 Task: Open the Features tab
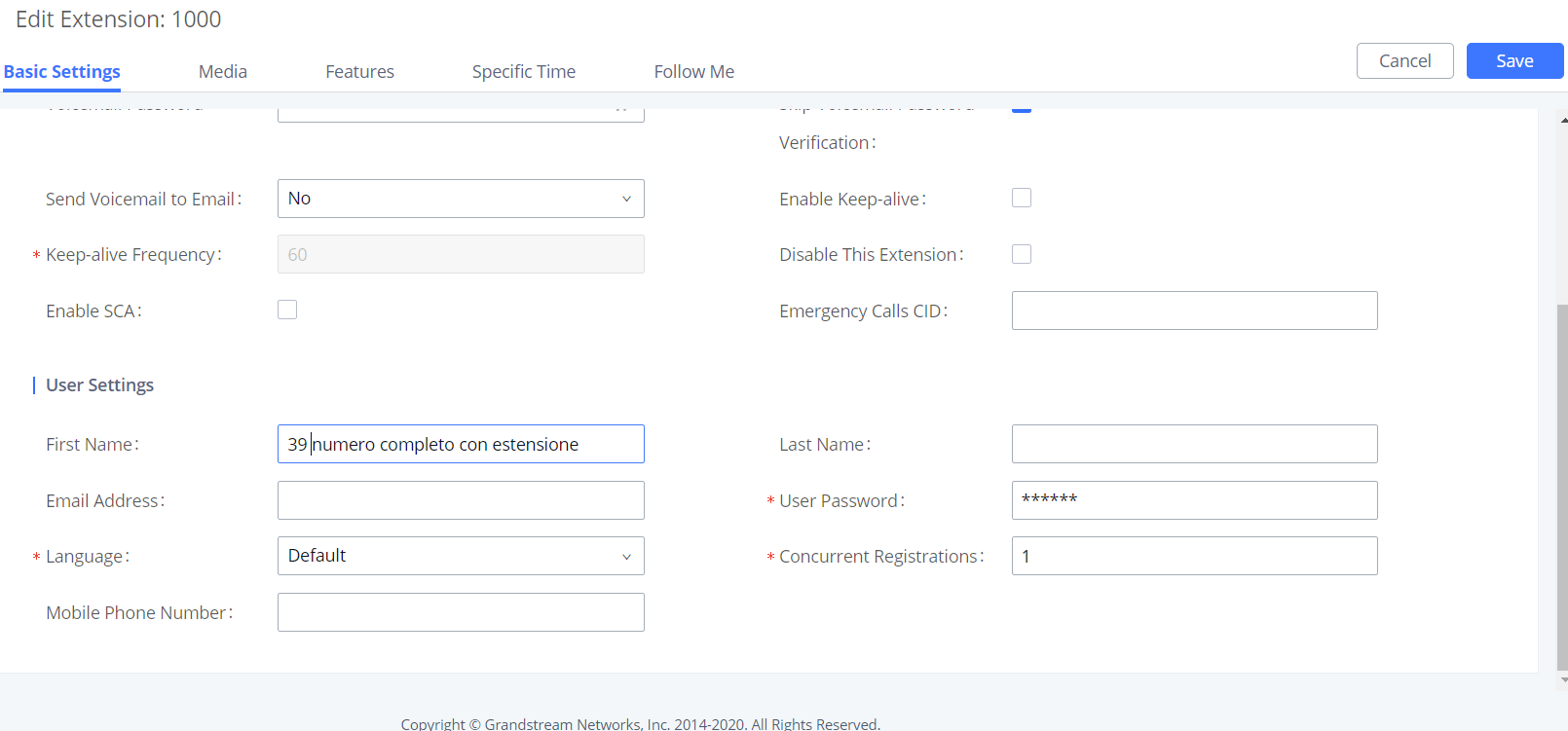tap(359, 71)
